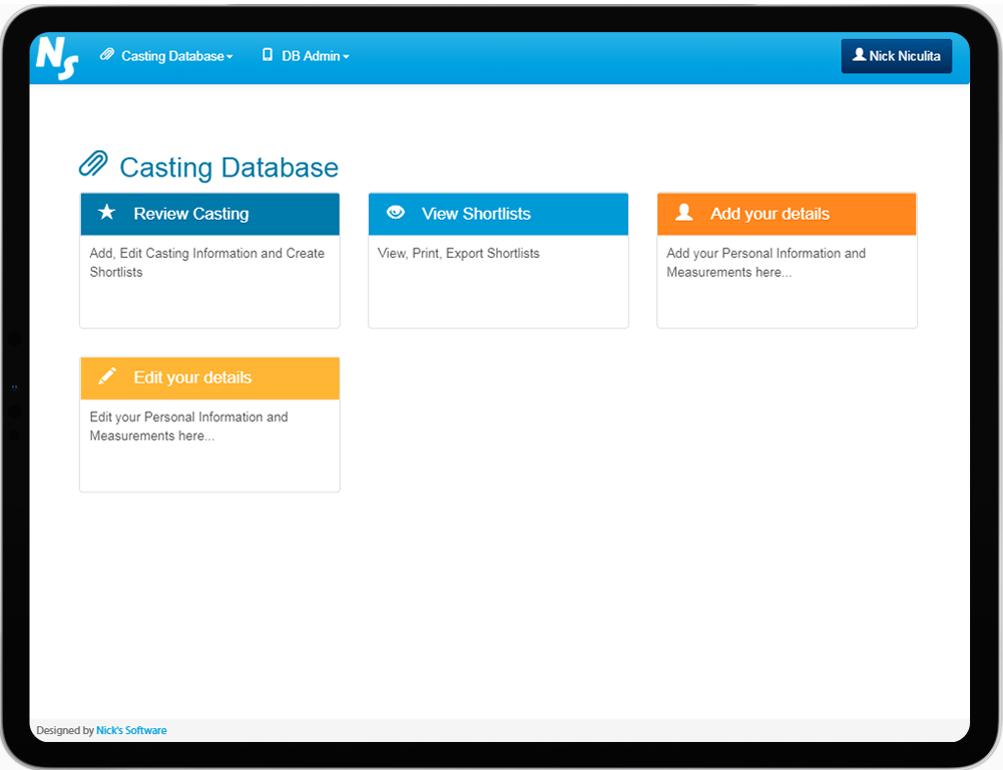Click the user silhouette icon beside Nick Niculita
Image resolution: width=1003 pixels, height=770 pixels.
click(858, 56)
